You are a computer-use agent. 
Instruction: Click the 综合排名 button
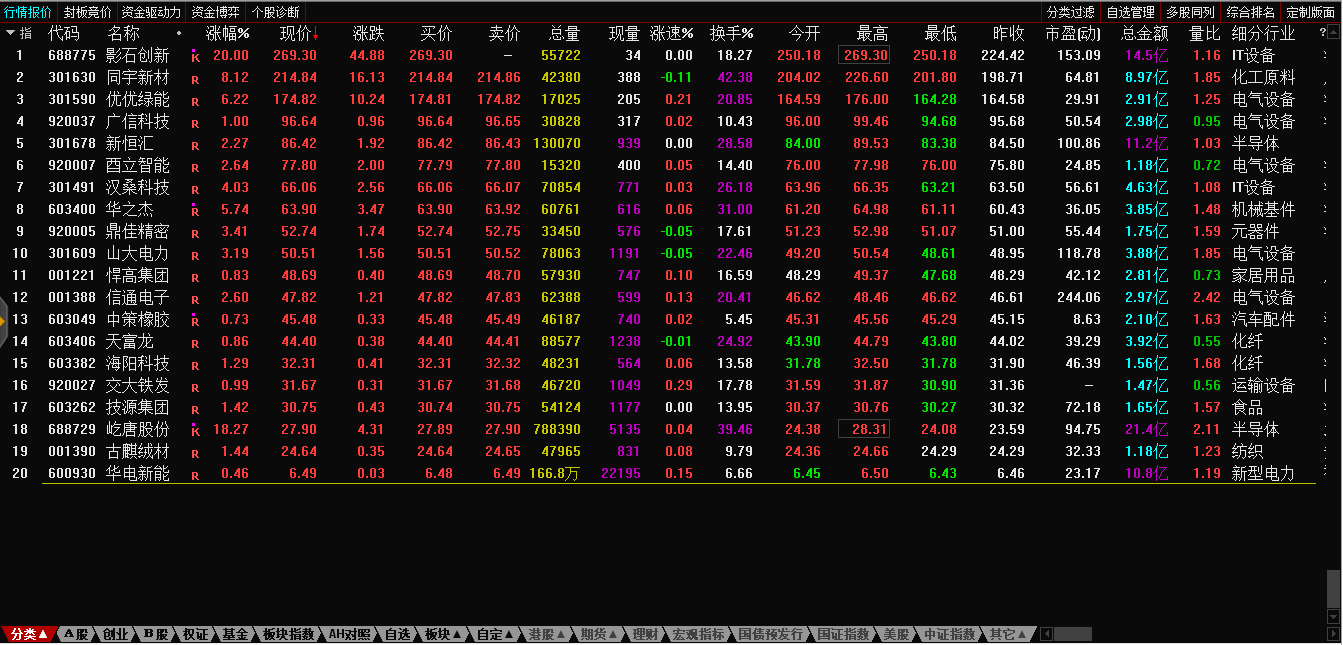click(1251, 12)
